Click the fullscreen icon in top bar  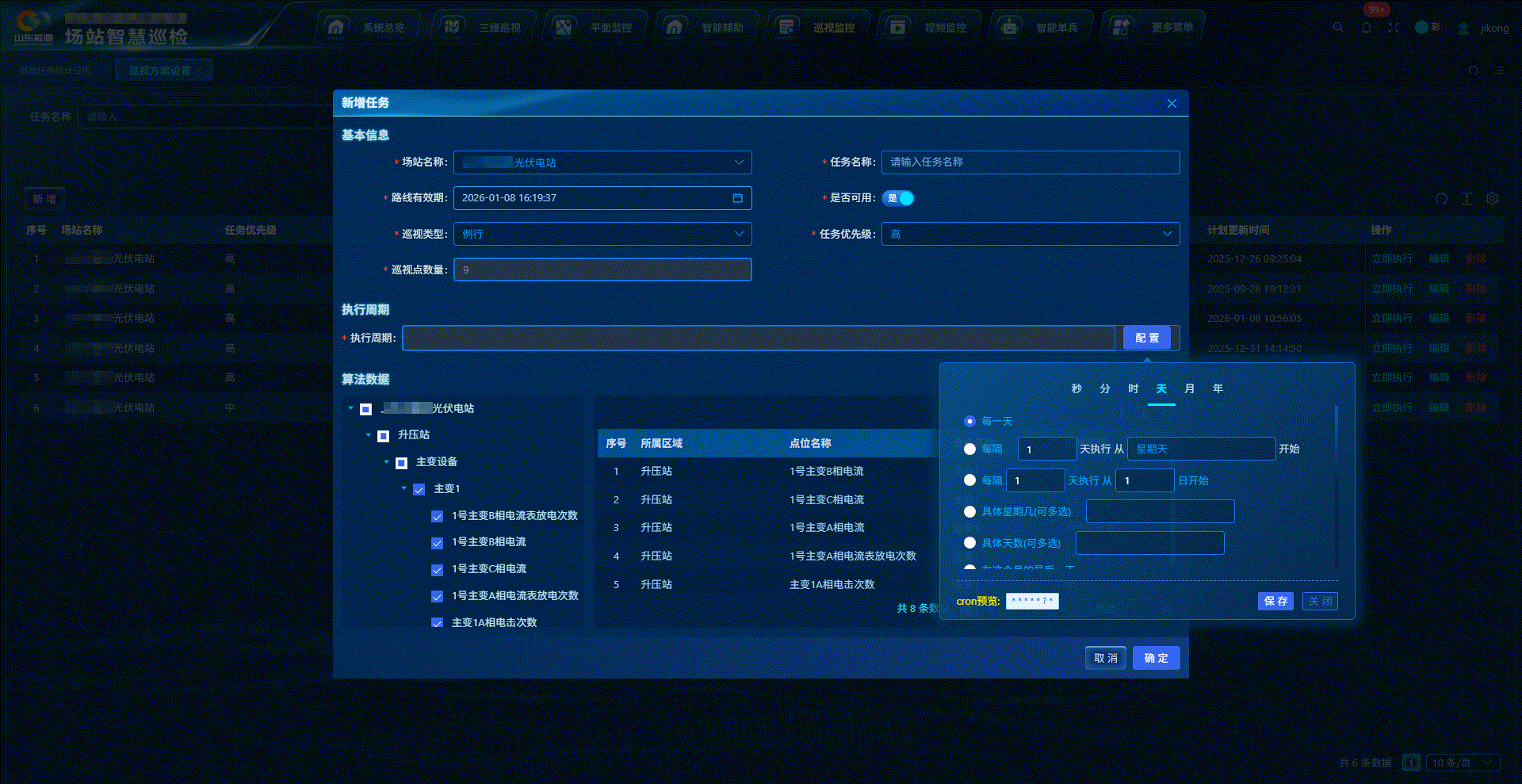pyautogui.click(x=1394, y=28)
